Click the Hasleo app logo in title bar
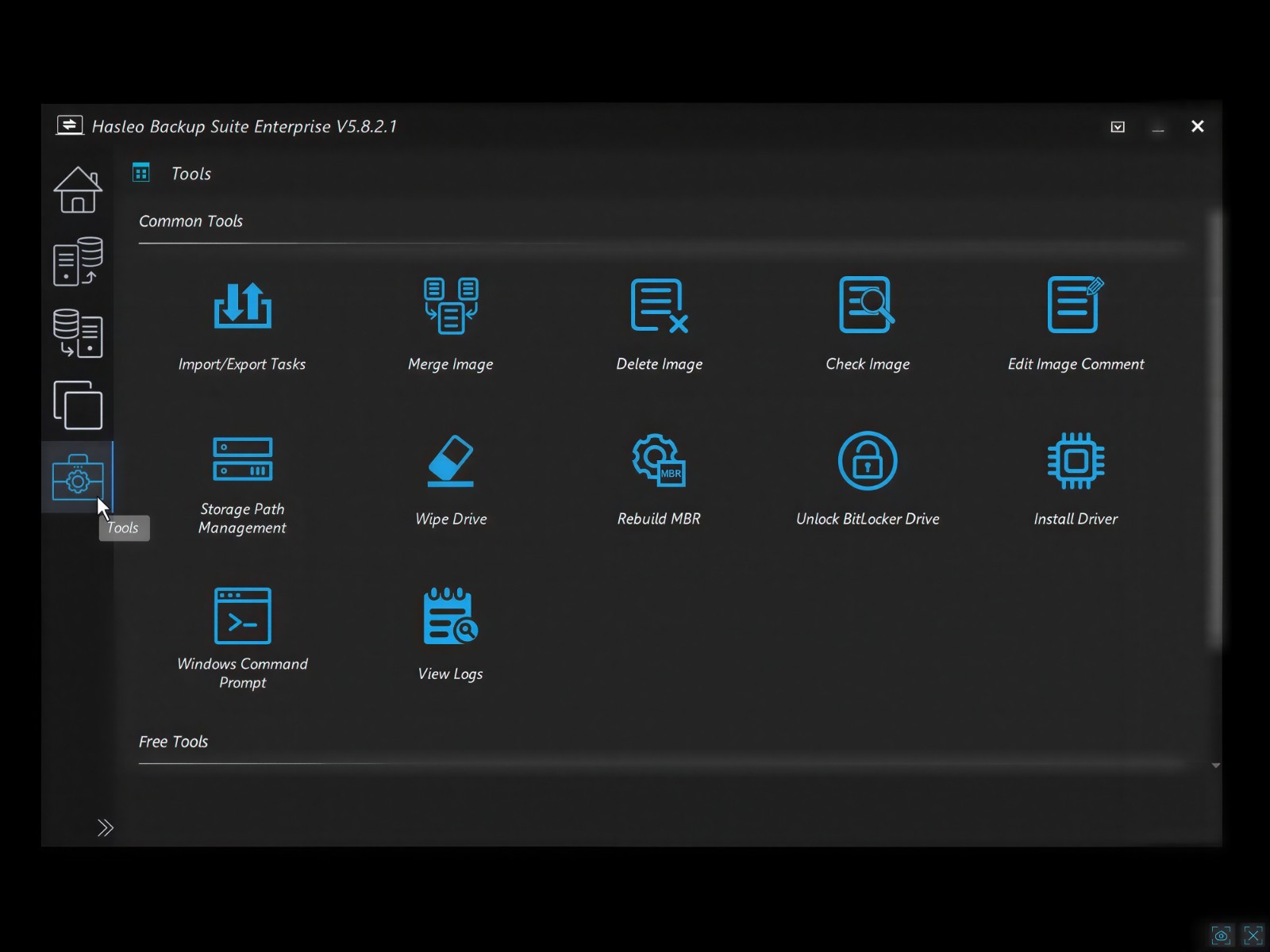Viewport: 1270px width, 952px height. tap(70, 125)
